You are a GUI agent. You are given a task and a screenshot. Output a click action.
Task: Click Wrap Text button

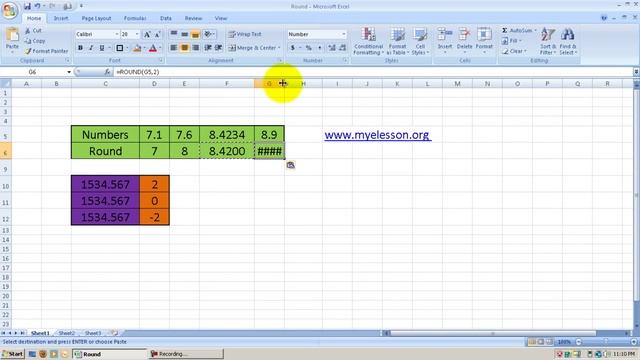click(245, 34)
